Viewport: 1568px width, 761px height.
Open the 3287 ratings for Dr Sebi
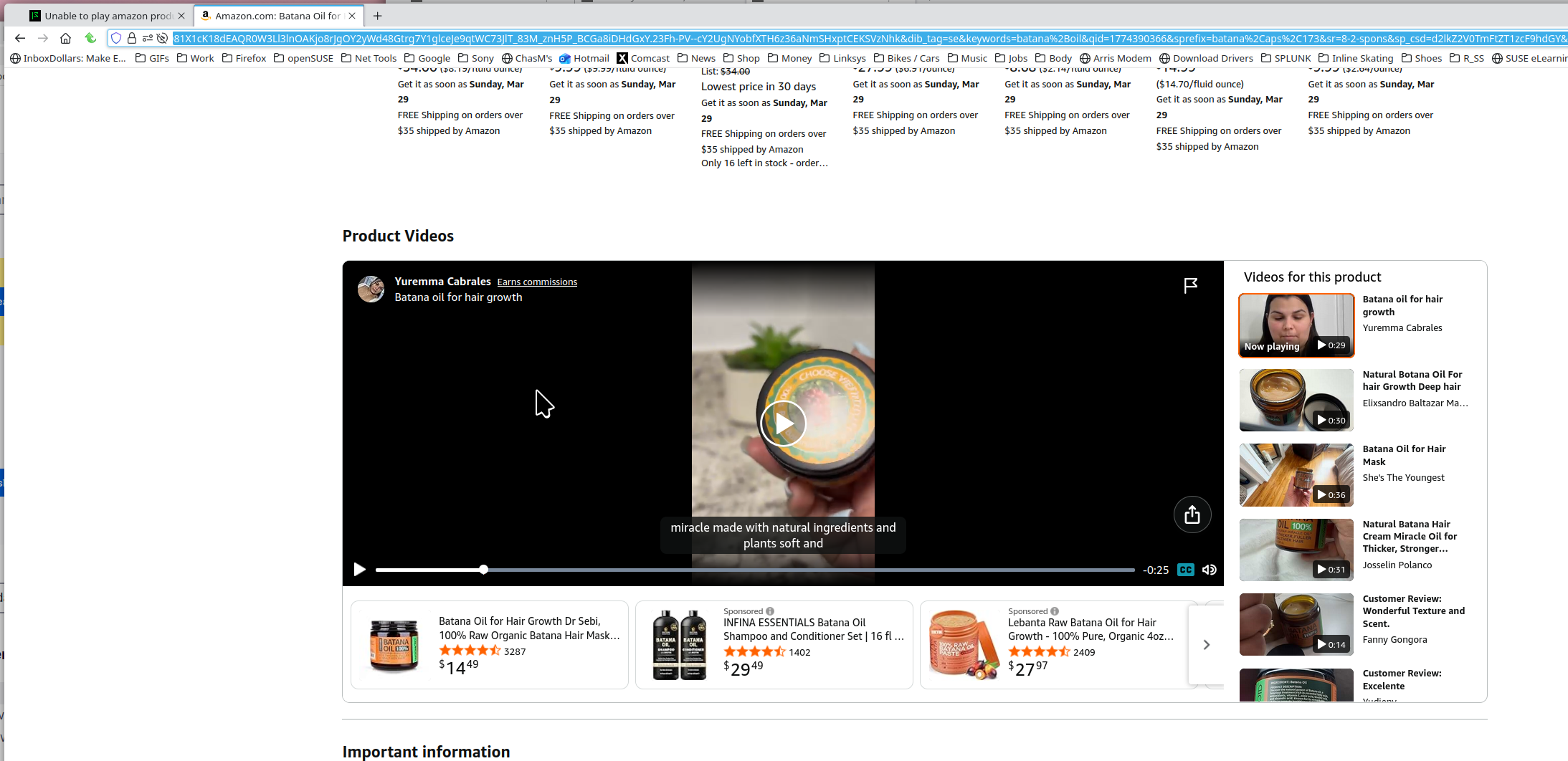(x=515, y=651)
